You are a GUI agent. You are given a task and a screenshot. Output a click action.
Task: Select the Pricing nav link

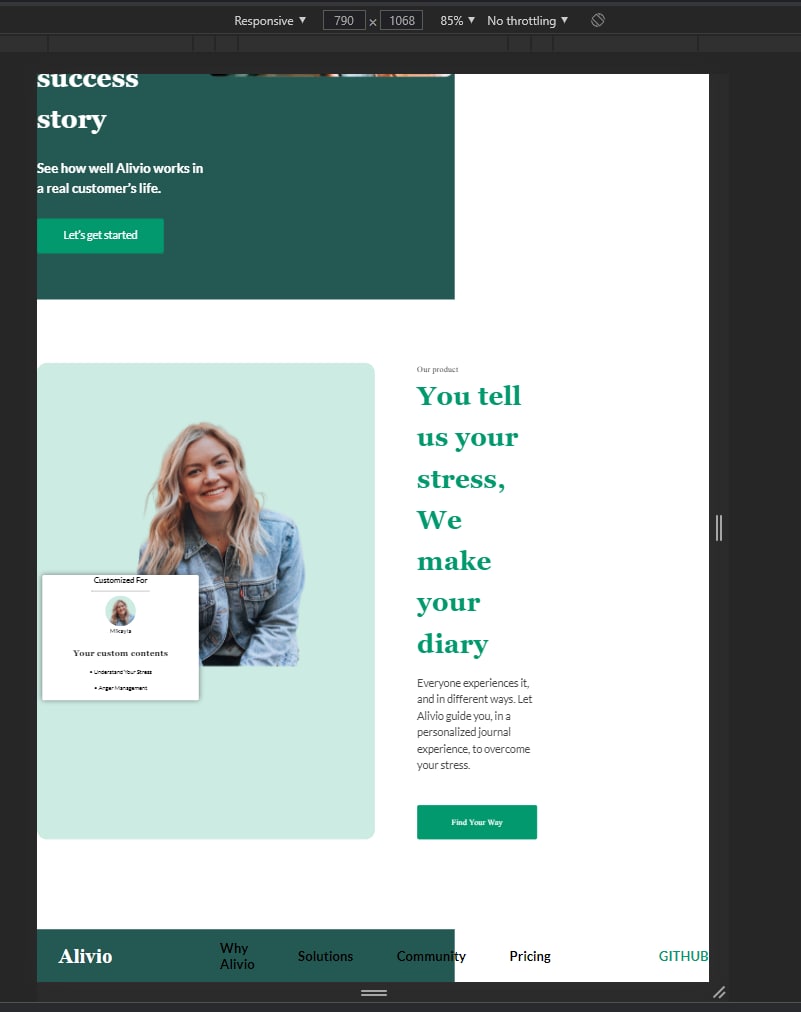point(530,956)
